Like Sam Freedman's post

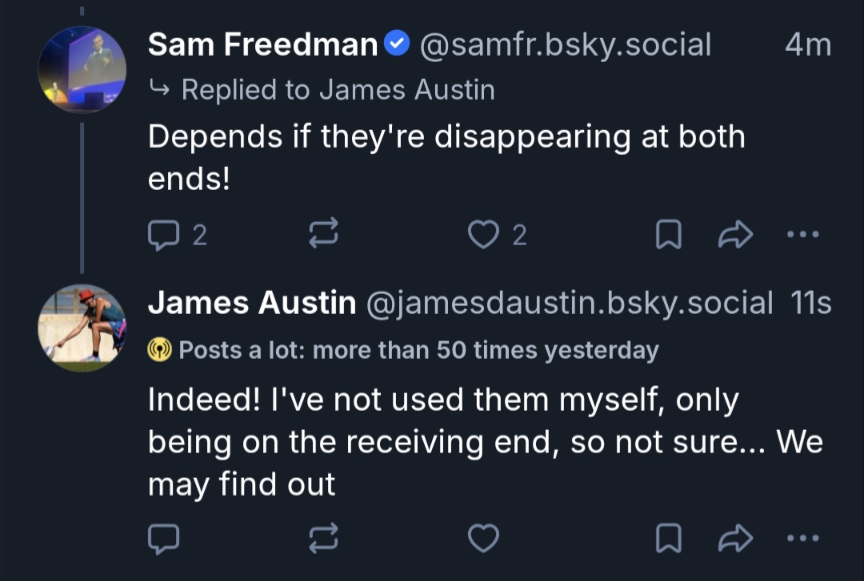[x=484, y=235]
